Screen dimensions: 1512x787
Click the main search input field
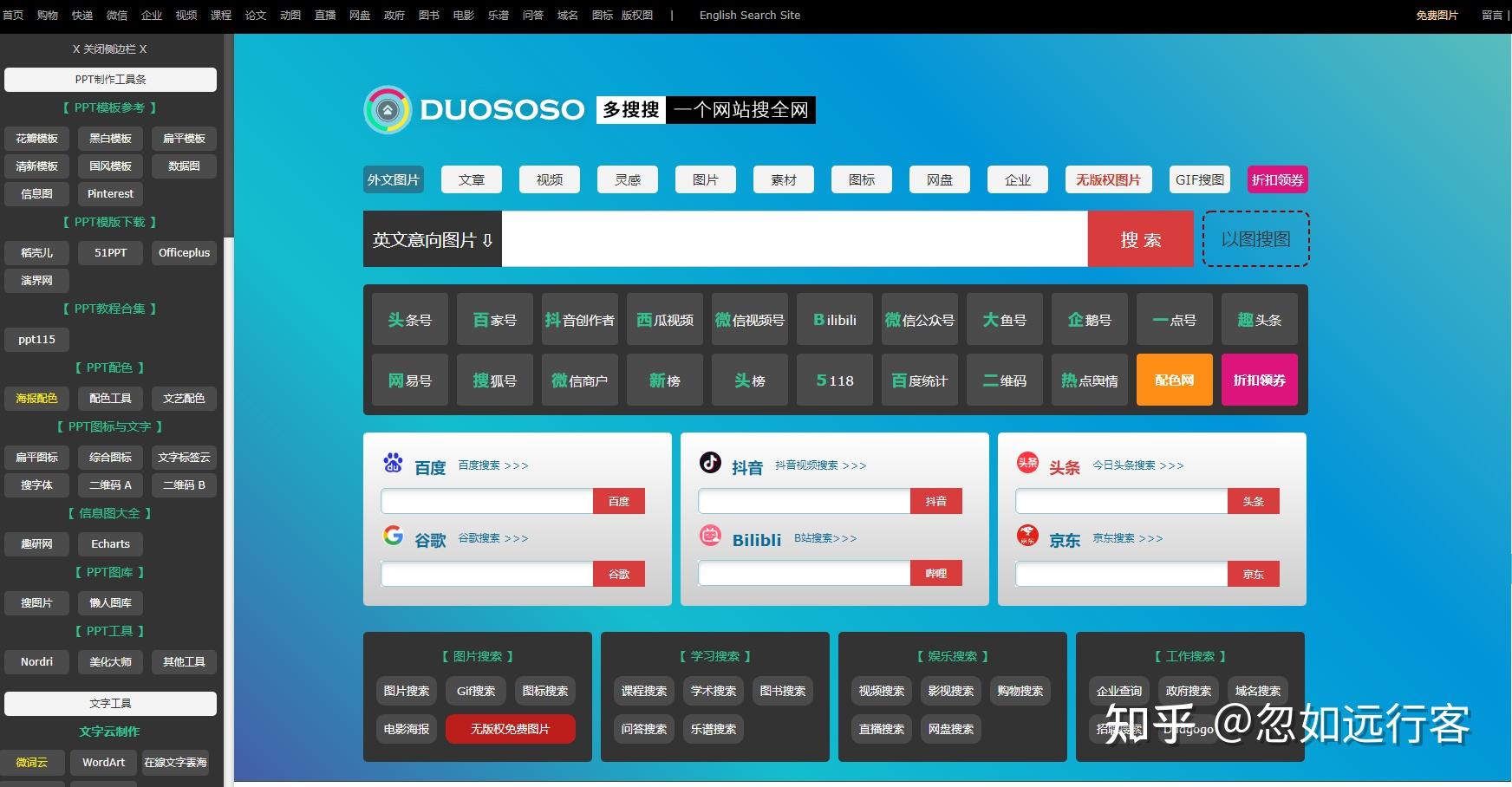pos(795,239)
